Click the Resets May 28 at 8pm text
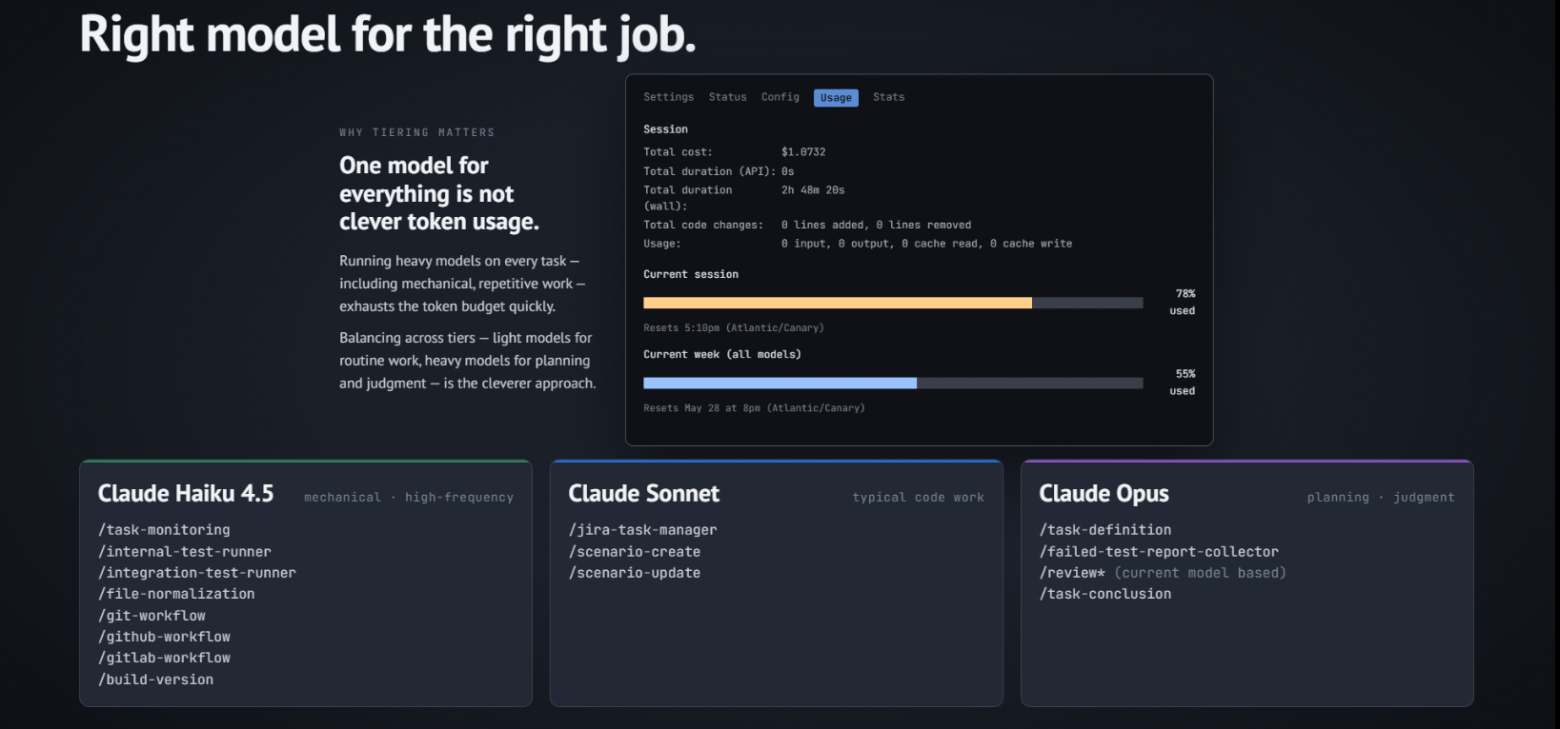This screenshot has height=729, width=1560. point(754,408)
